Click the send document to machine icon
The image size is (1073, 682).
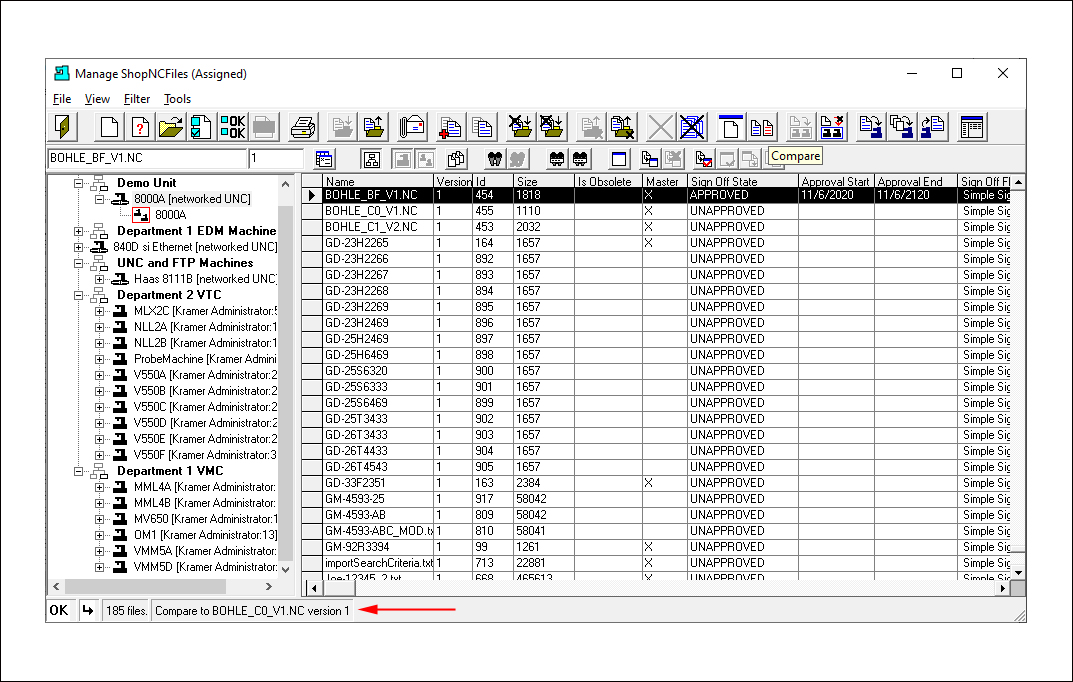870,127
